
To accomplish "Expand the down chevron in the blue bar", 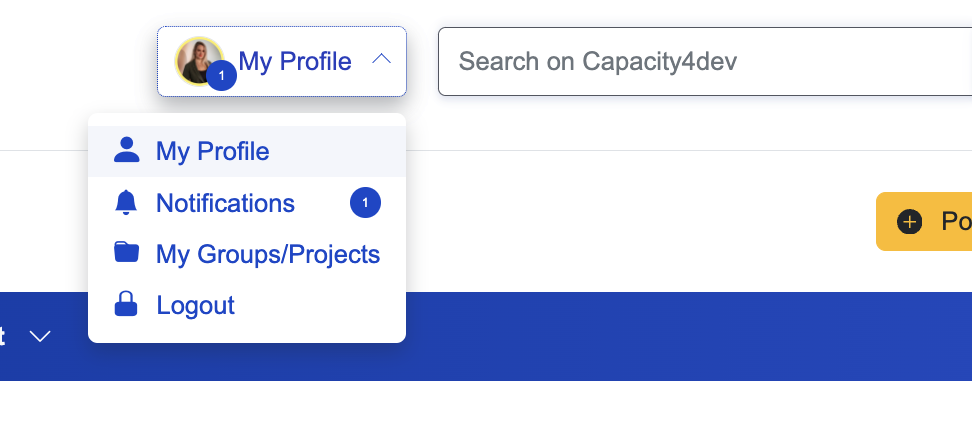I will 40,336.
